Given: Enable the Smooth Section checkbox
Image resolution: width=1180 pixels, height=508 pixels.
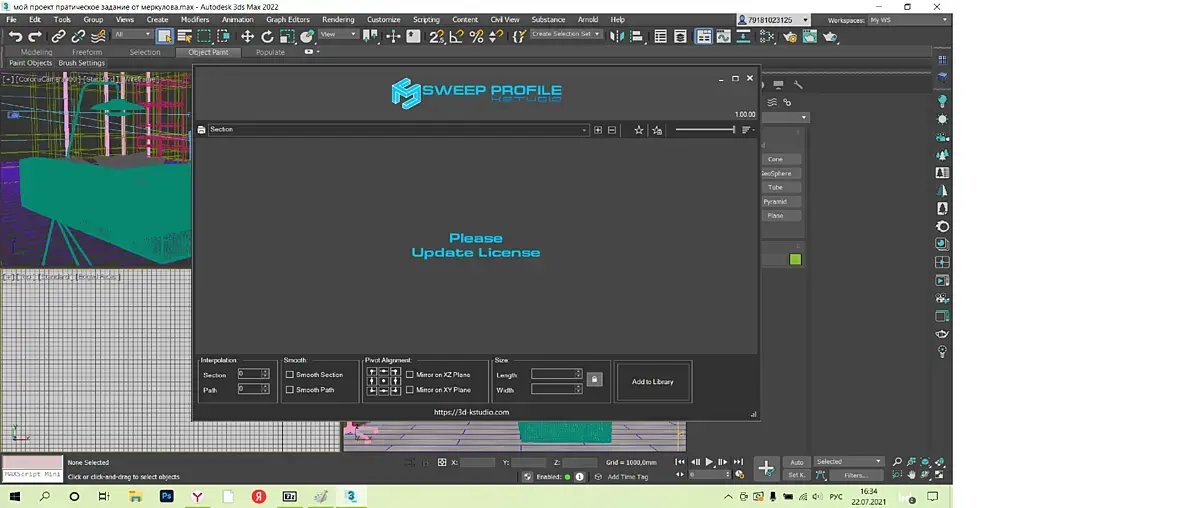Looking at the screenshot, I should click(290, 375).
